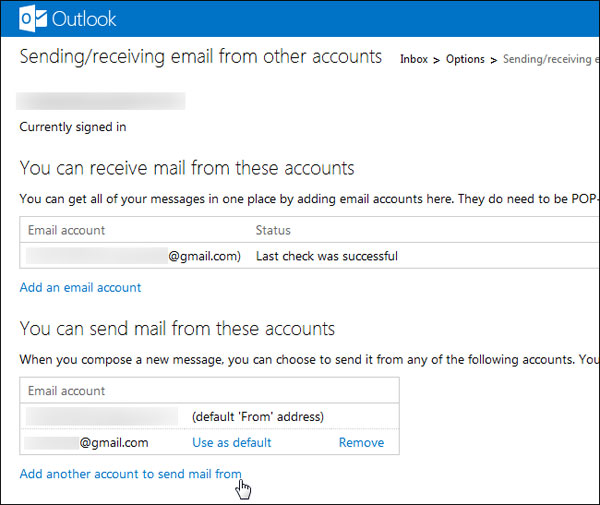
Task: Click 'You can receive mail from these accounts' heading
Action: pyautogui.click(x=187, y=168)
